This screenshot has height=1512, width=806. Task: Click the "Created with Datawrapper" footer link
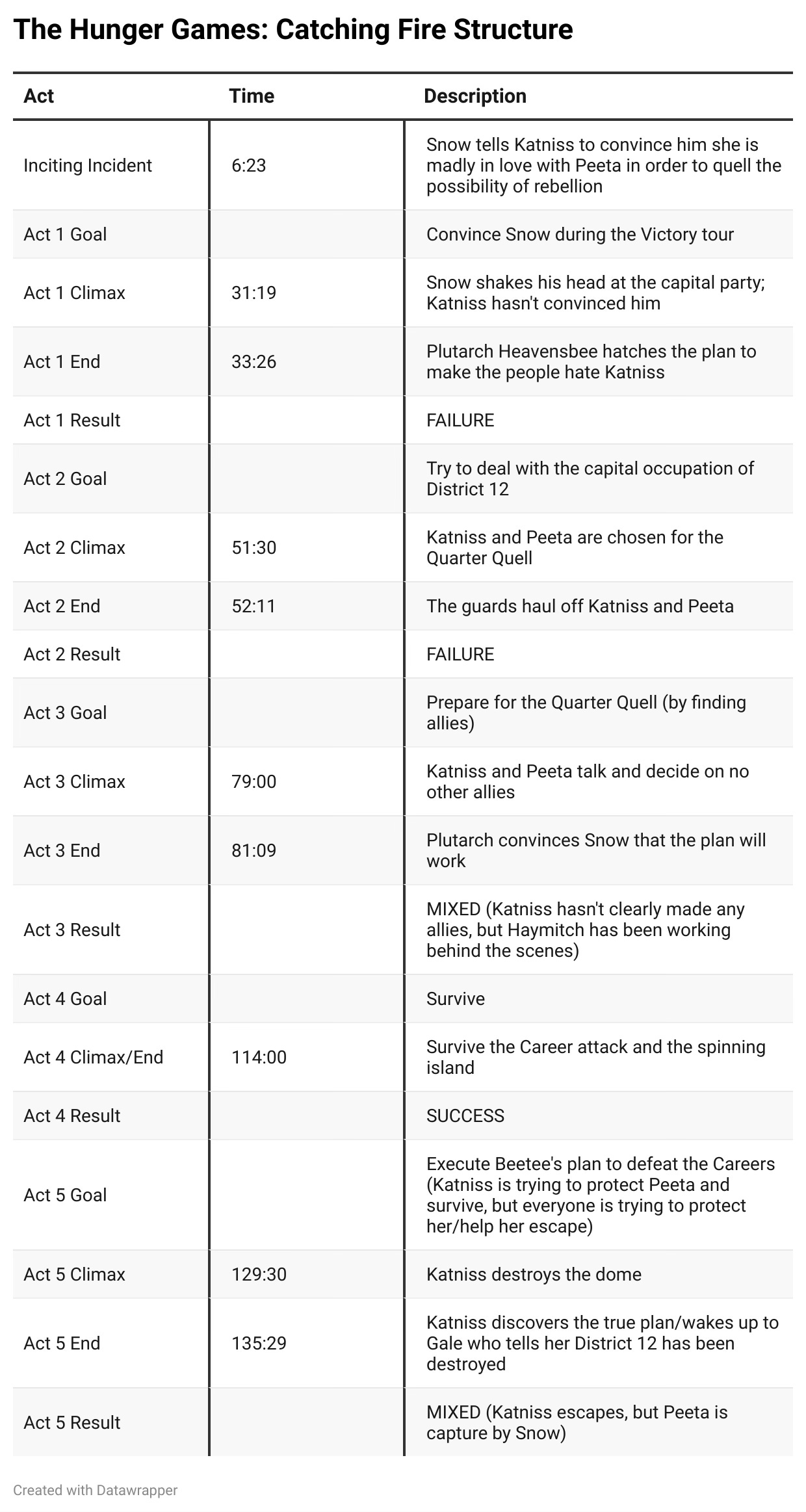(x=95, y=1490)
